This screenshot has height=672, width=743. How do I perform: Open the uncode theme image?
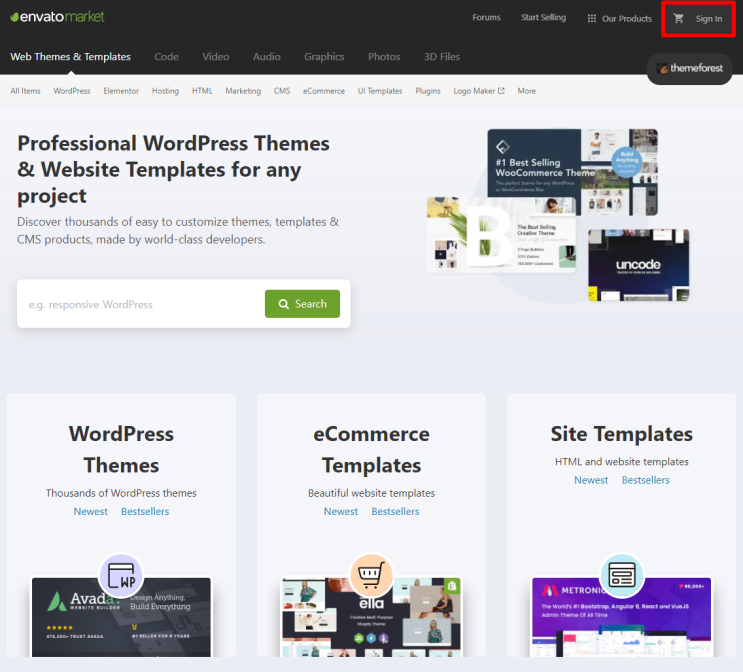pos(638,265)
